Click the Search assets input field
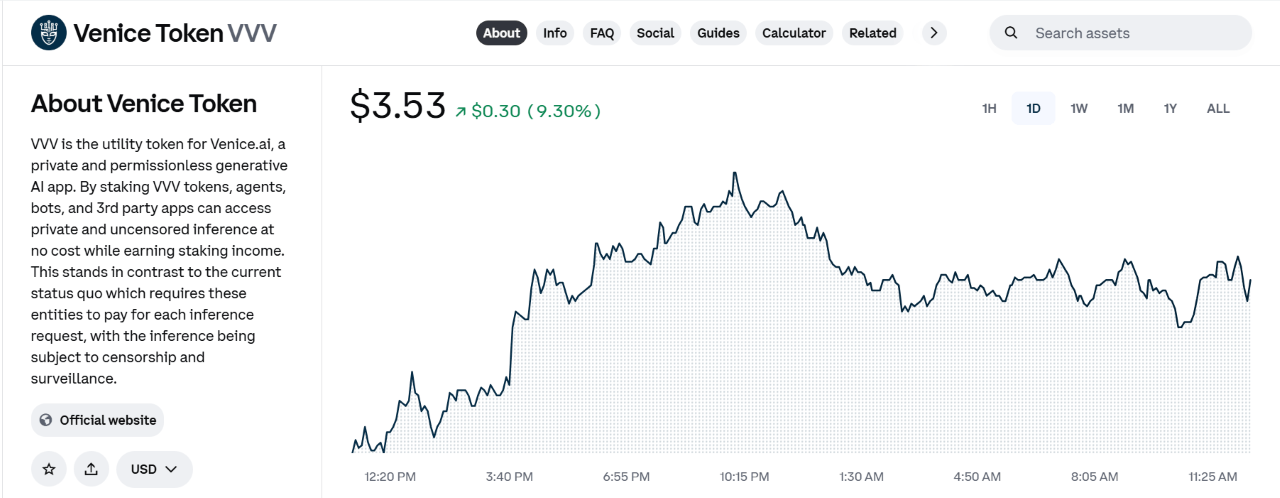Screen dimensions: 1280x498 tap(1130, 33)
